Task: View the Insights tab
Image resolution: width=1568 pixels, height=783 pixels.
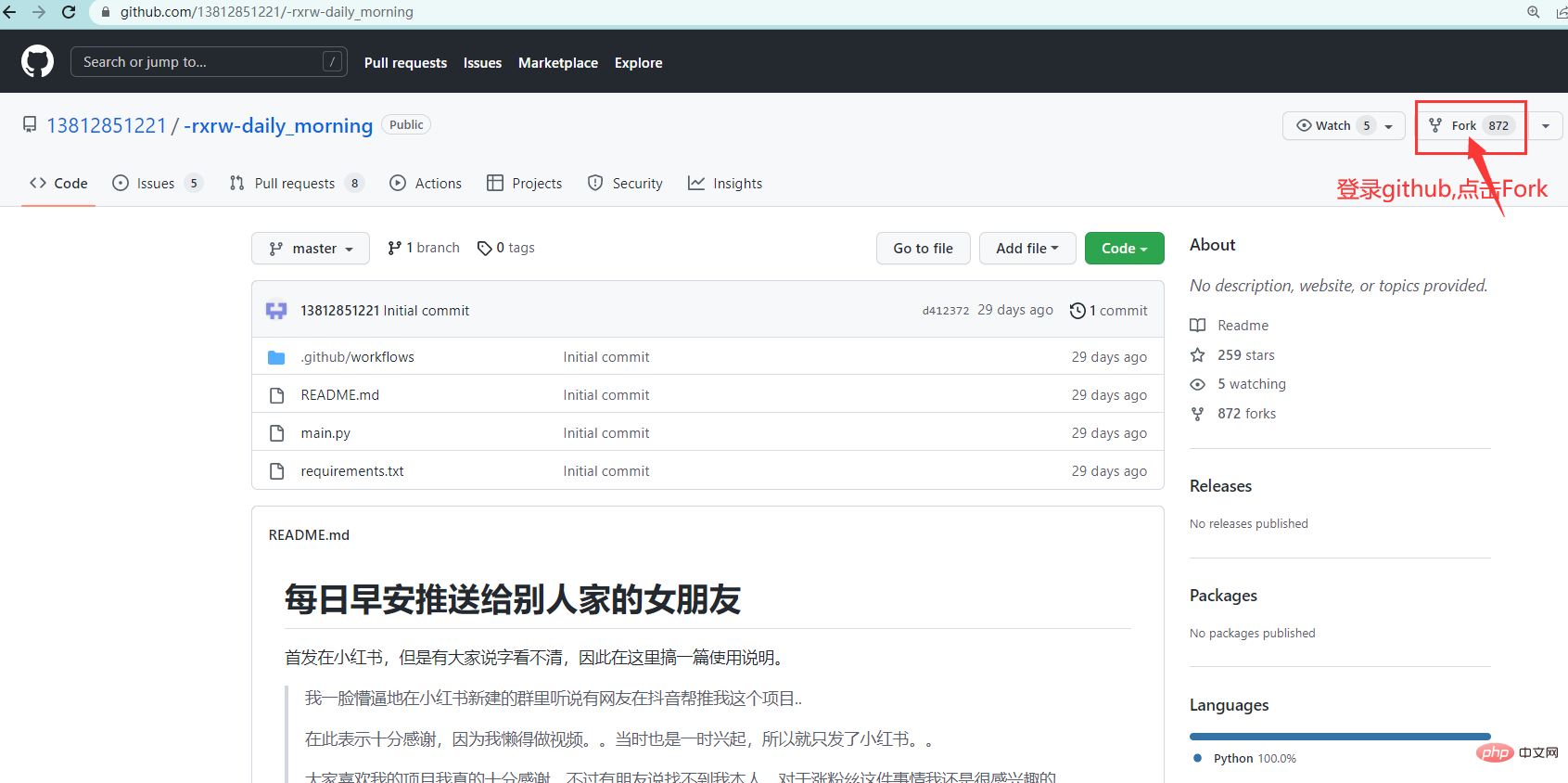Action: coord(725,183)
